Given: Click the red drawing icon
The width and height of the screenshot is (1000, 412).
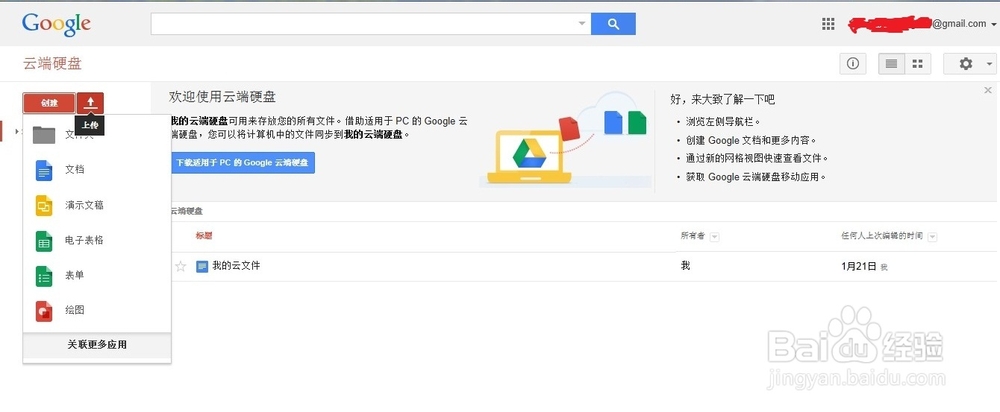Looking at the screenshot, I should tap(44, 311).
